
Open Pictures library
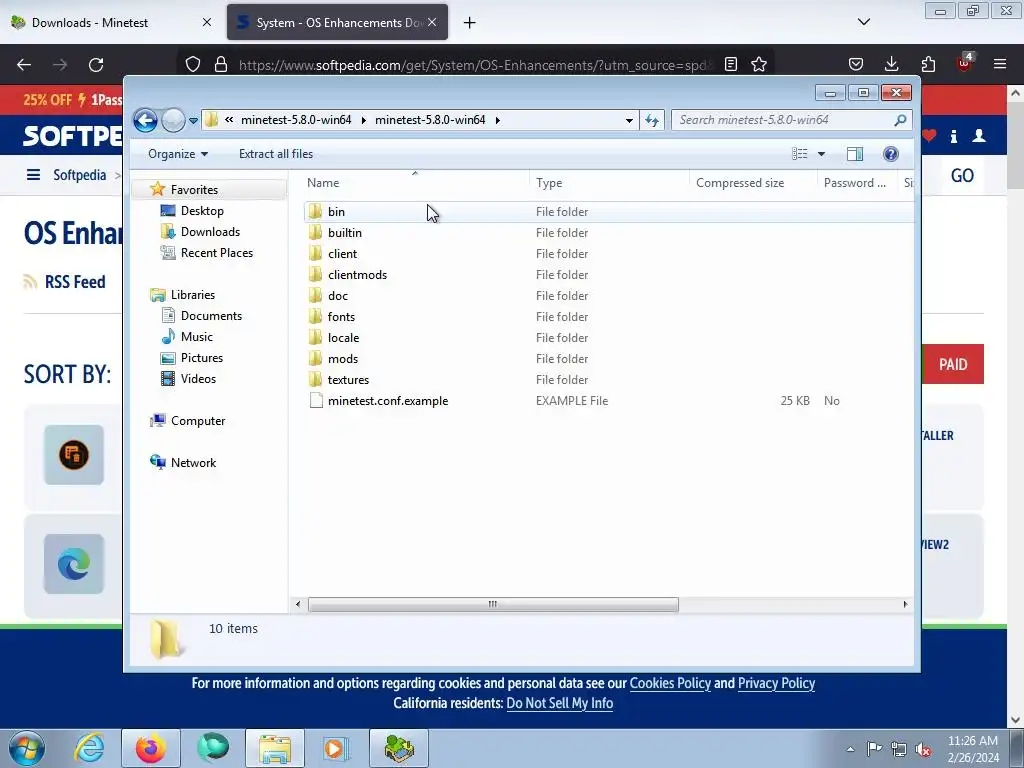pyautogui.click(x=202, y=358)
